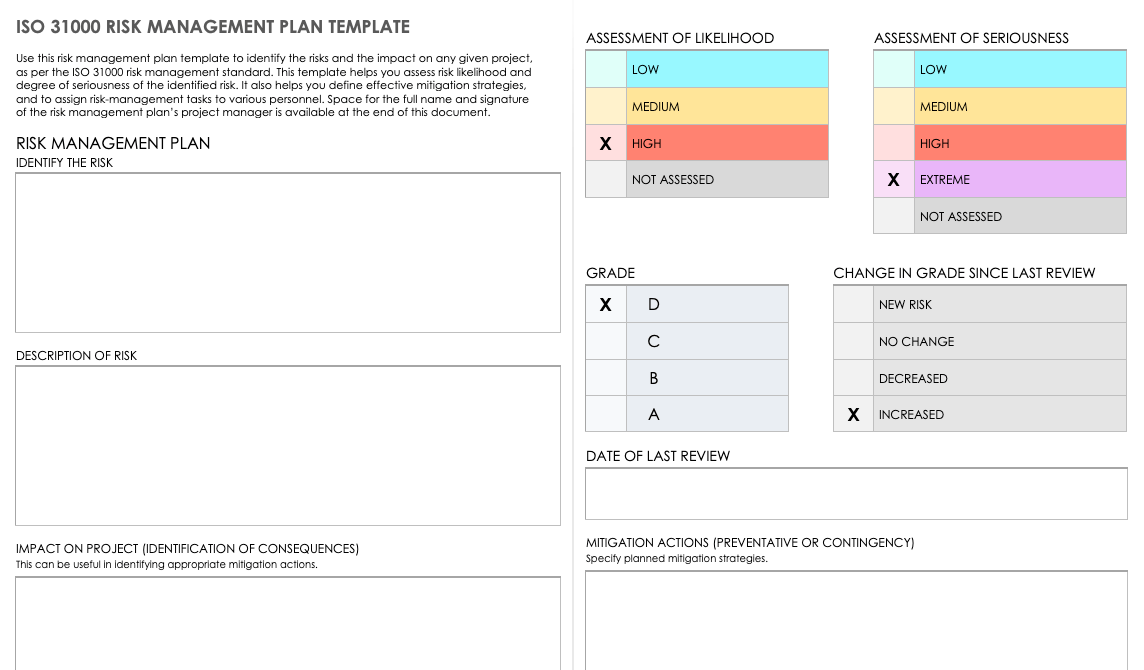The height and width of the screenshot is (670, 1144).
Task: Click the Impact on Project text box
Action: [x=288, y=622]
